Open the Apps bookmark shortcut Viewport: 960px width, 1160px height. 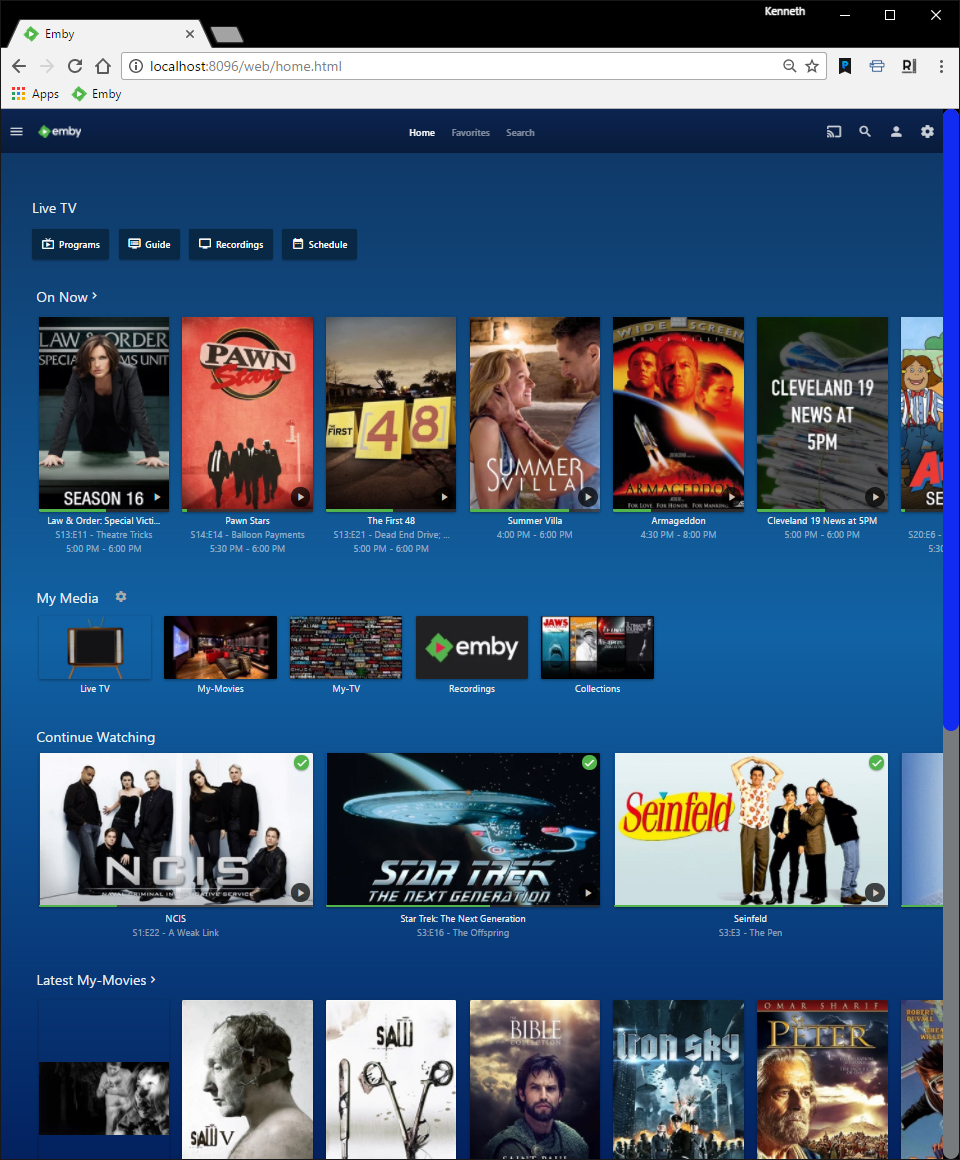point(35,94)
